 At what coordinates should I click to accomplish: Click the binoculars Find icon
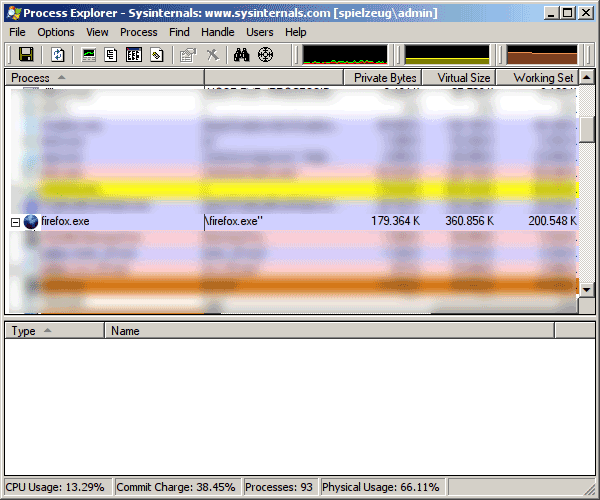(x=241, y=55)
